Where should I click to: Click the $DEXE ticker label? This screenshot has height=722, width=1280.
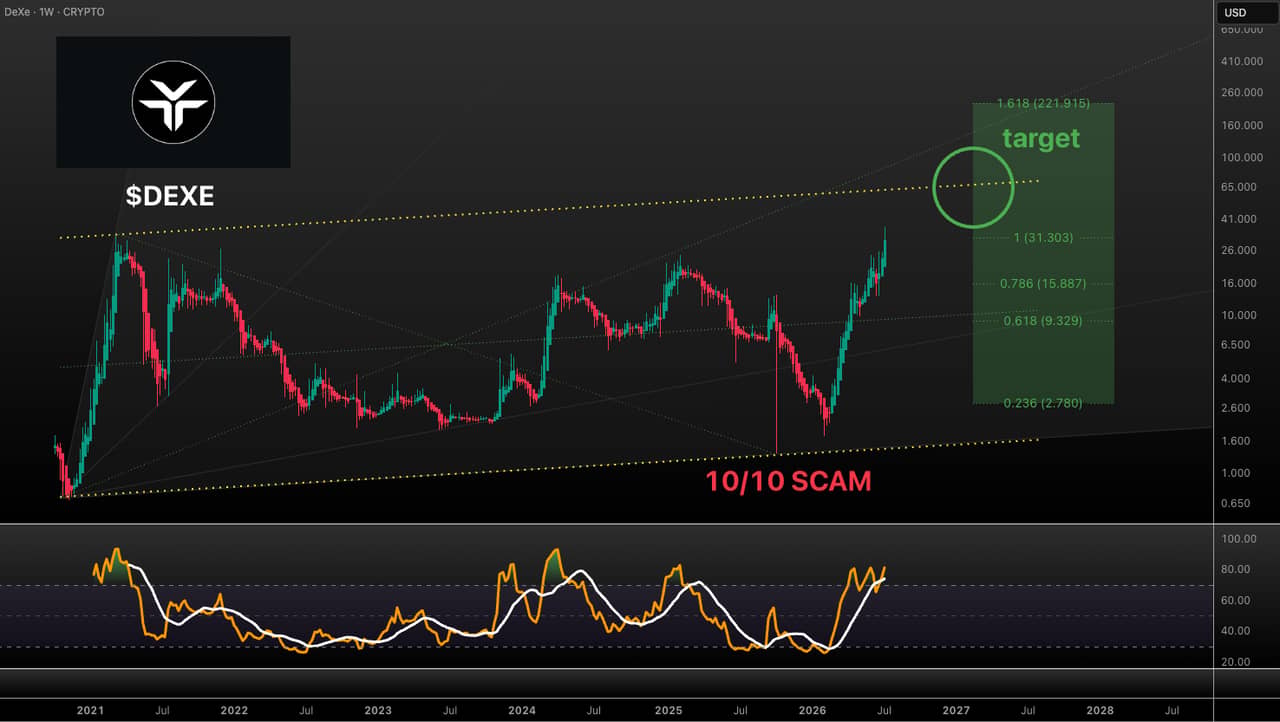tap(170, 196)
